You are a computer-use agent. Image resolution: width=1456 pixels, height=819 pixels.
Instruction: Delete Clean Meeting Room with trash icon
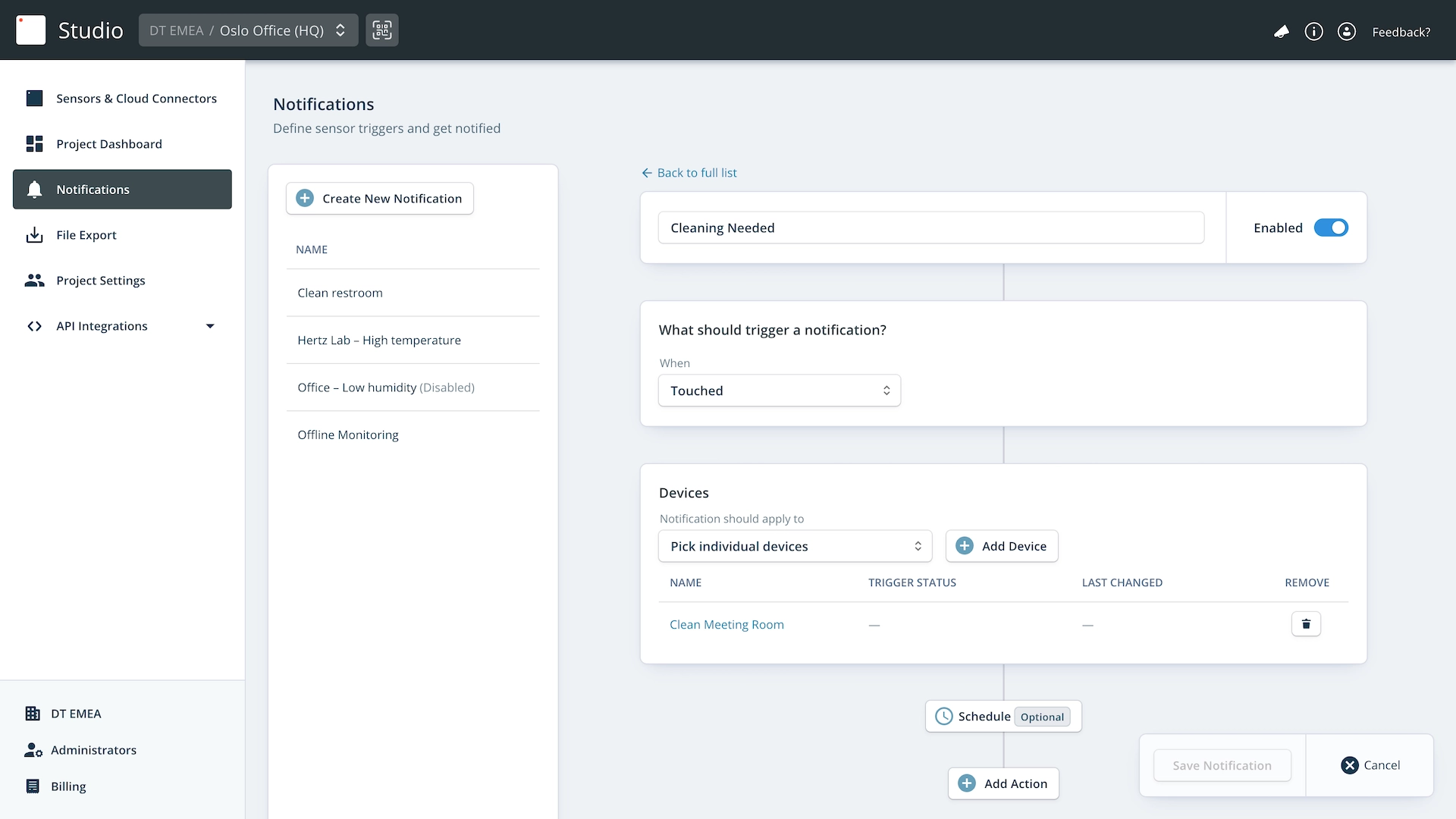[1305, 624]
